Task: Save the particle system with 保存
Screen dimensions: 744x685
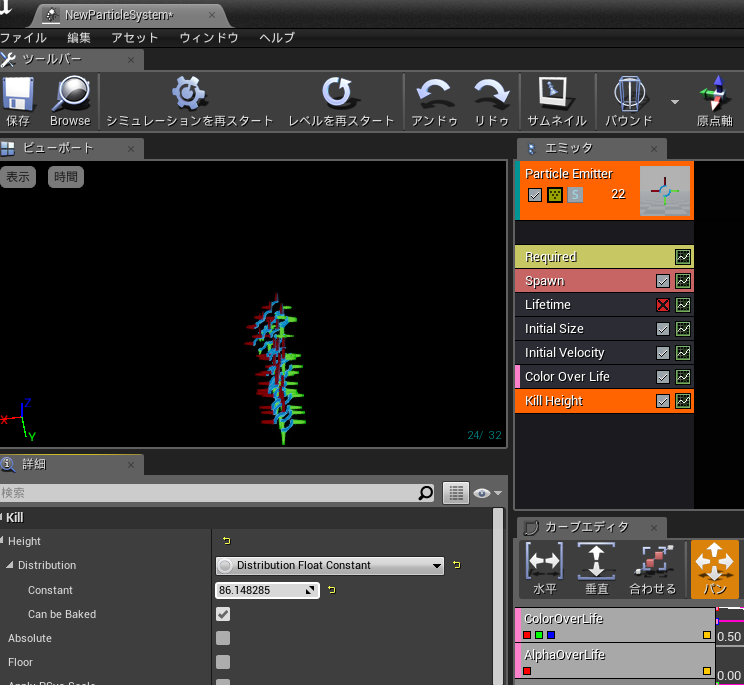Action: pyautogui.click(x=18, y=102)
